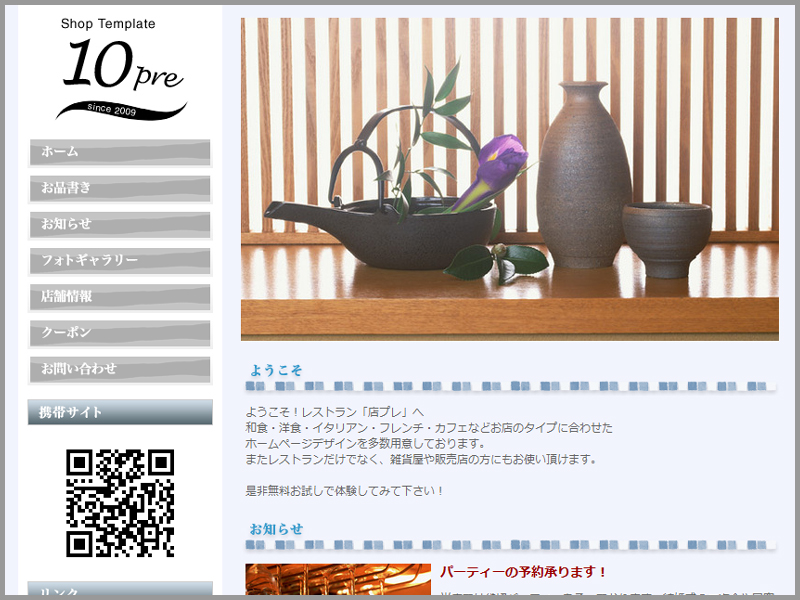This screenshot has width=800, height=600.
Task: Click the 'Shop Template' text above logo
Action: point(108,24)
